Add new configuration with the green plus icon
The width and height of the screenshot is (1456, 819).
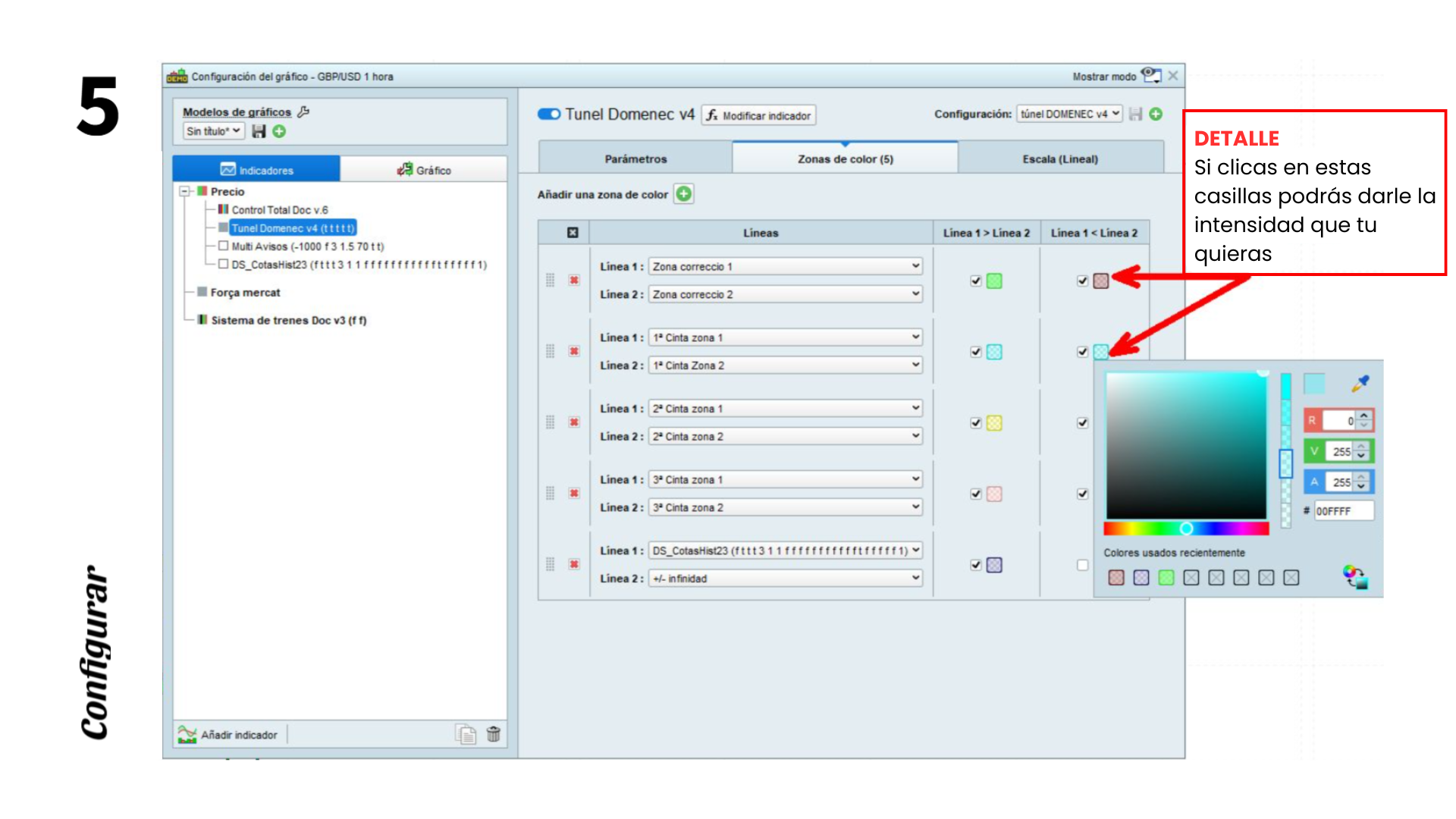(x=1156, y=114)
